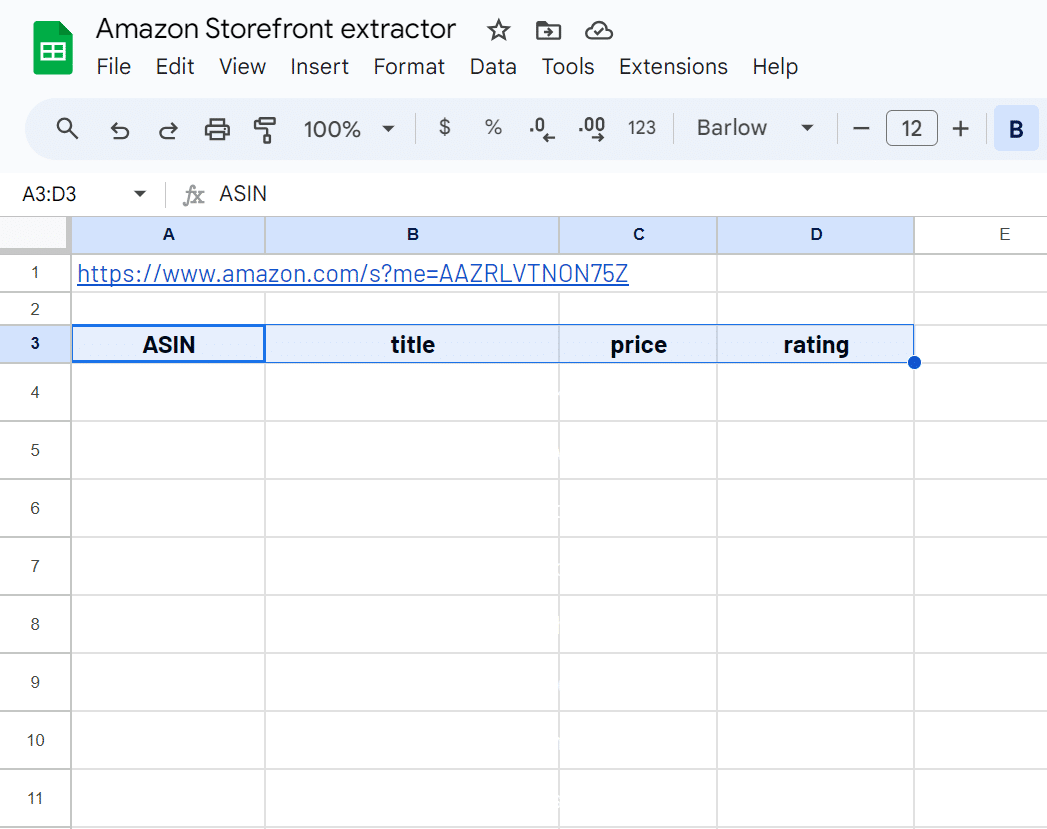Open the Amazon storefront URL link
Image resolution: width=1047 pixels, height=829 pixels.
(352, 274)
